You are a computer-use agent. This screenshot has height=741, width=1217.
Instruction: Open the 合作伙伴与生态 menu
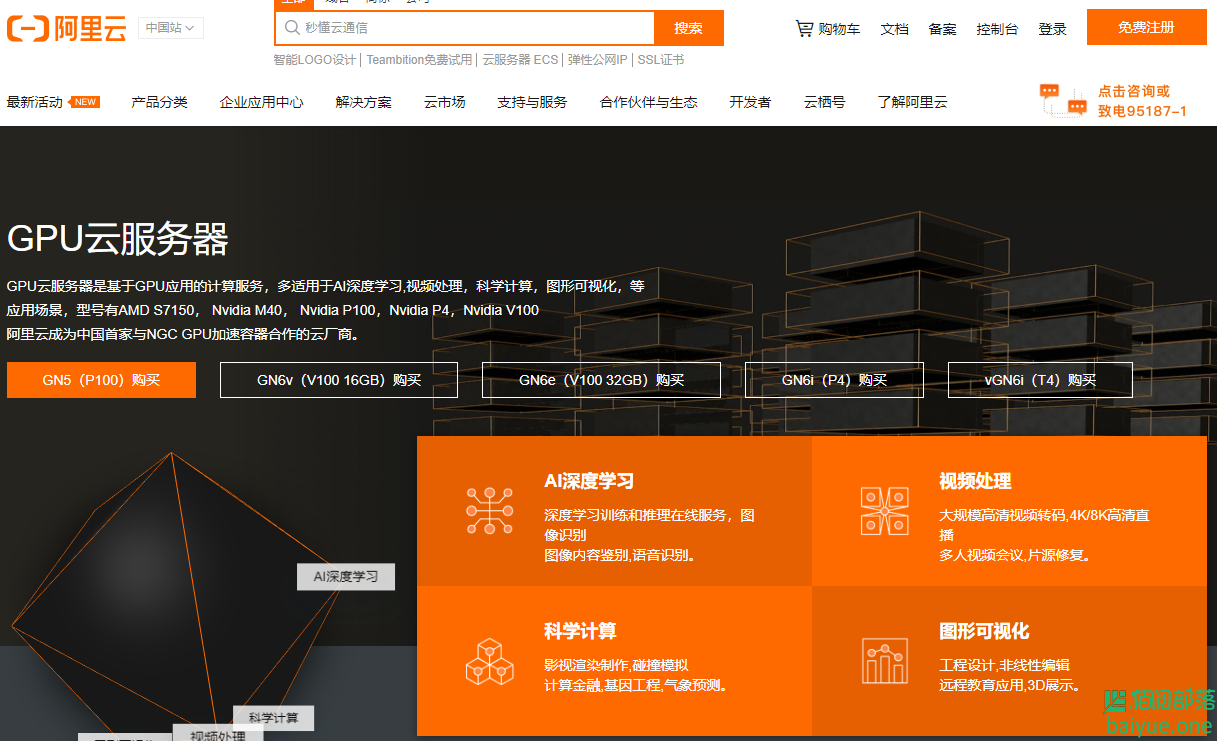[x=648, y=102]
